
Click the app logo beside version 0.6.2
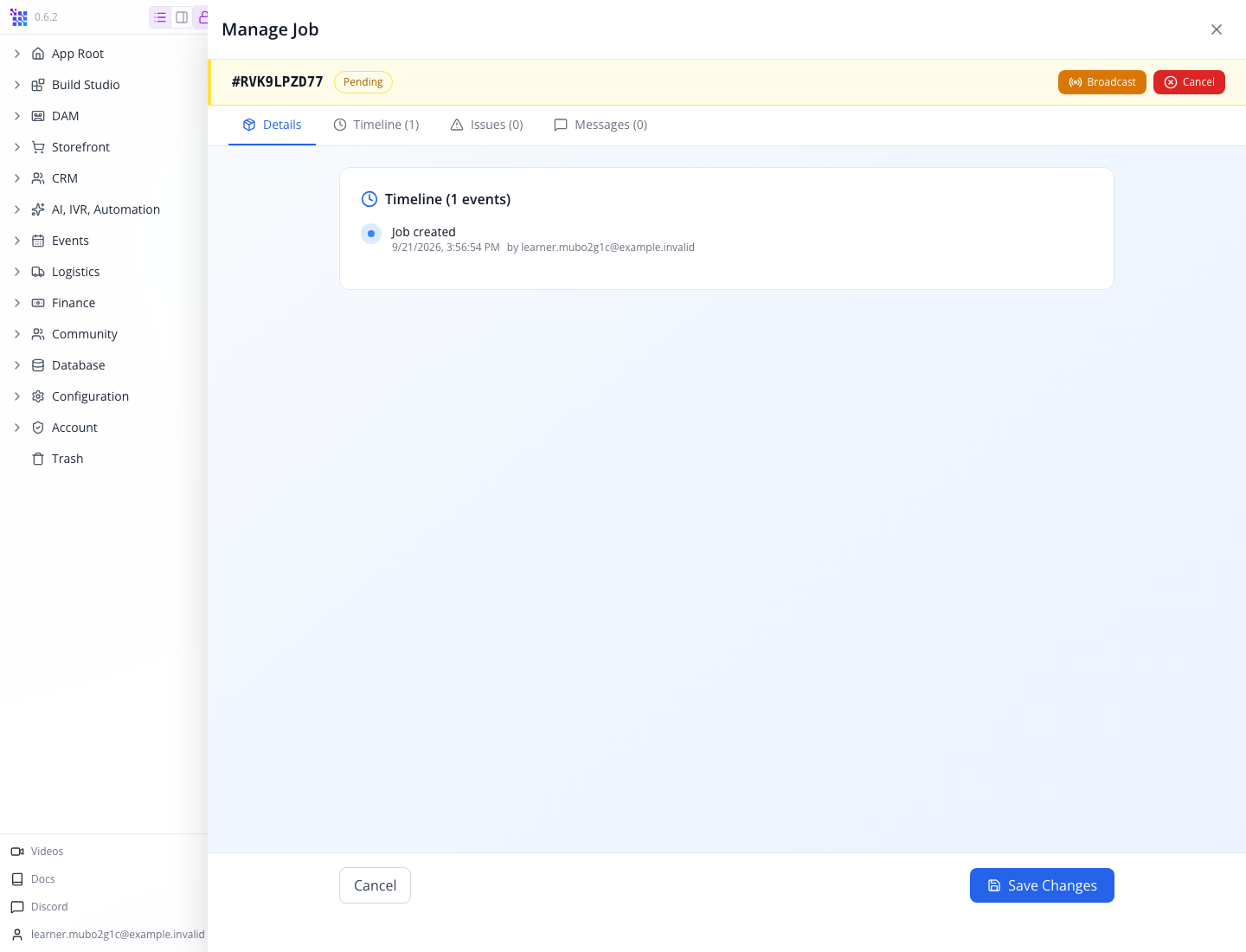(x=19, y=17)
